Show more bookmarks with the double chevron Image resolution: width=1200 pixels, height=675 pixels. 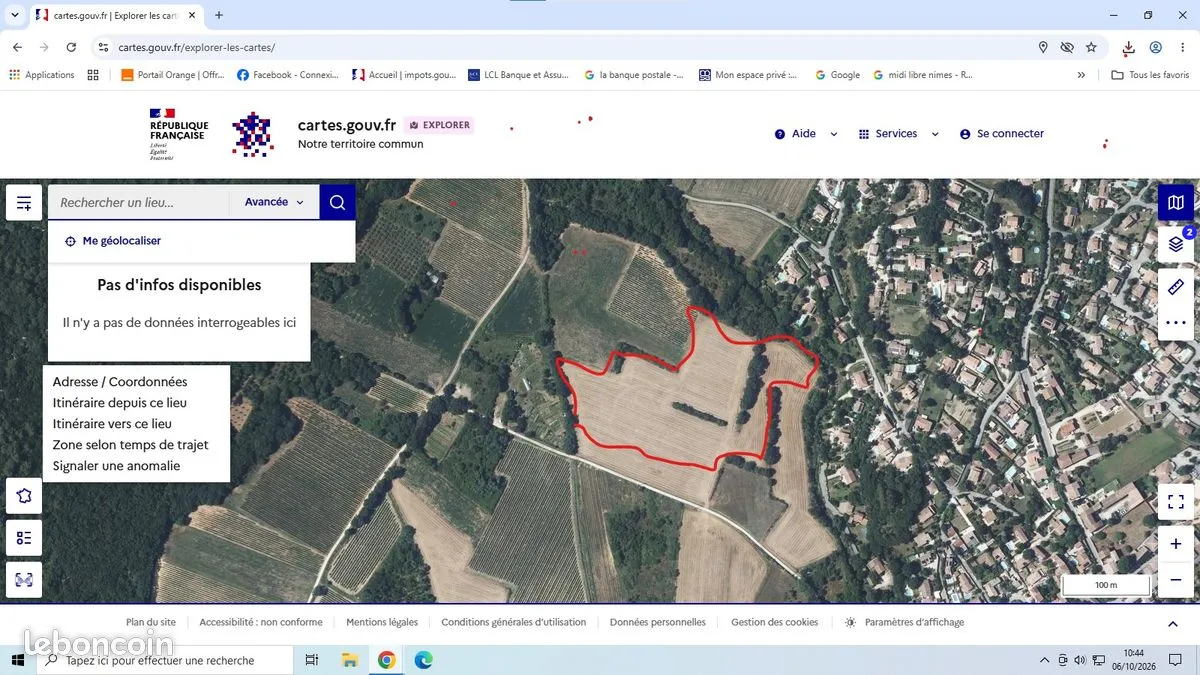pyautogui.click(x=1081, y=75)
